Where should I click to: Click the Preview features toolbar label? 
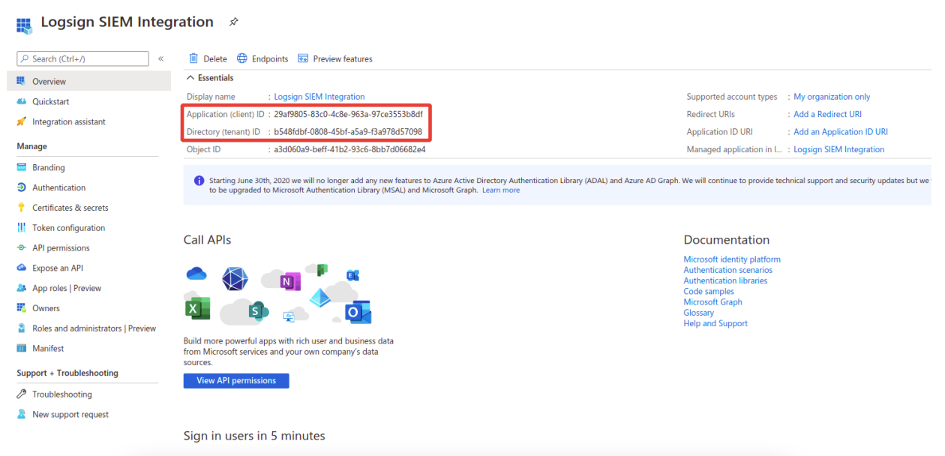343,59
